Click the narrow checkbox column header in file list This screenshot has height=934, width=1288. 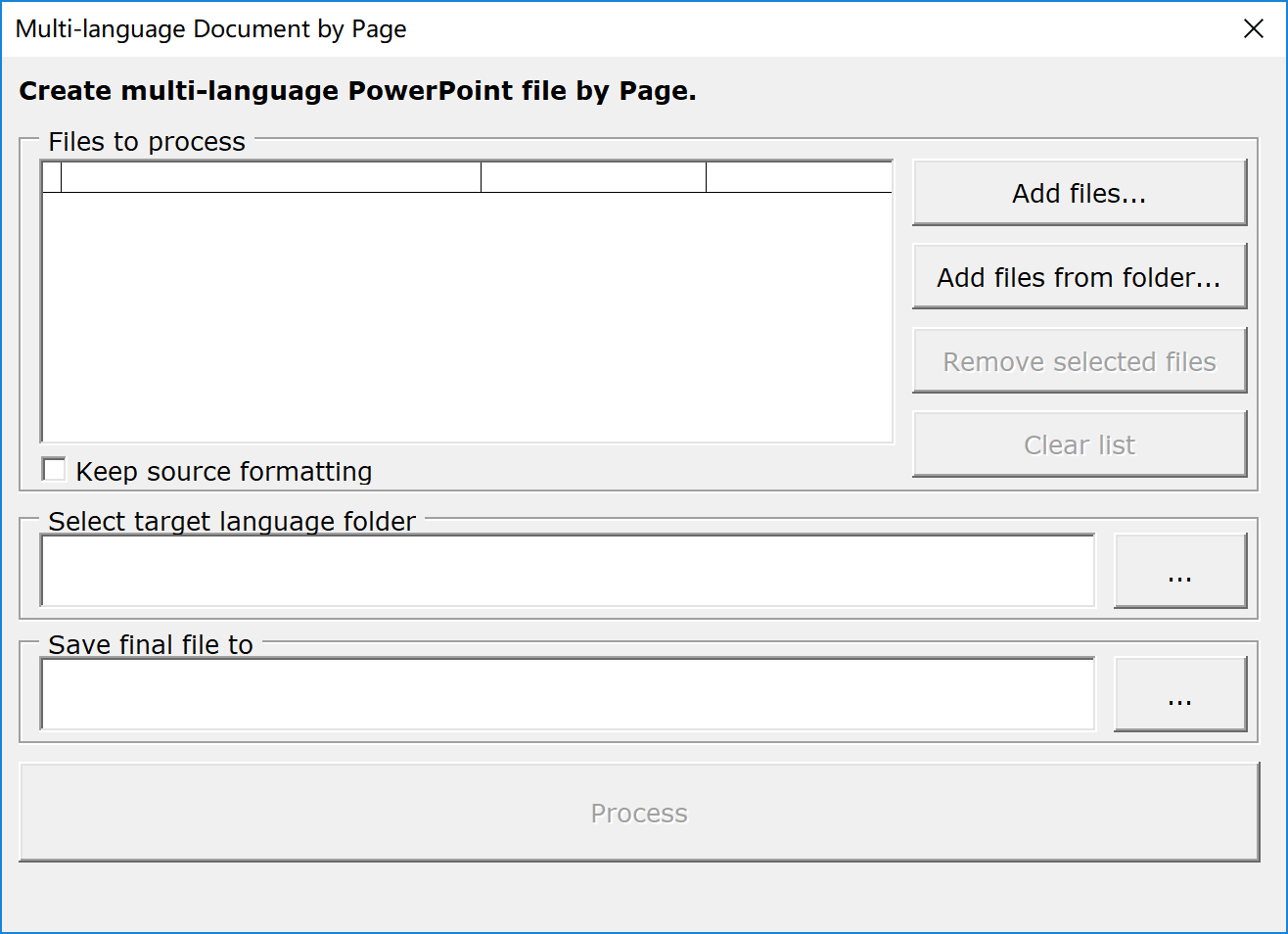tap(52, 177)
